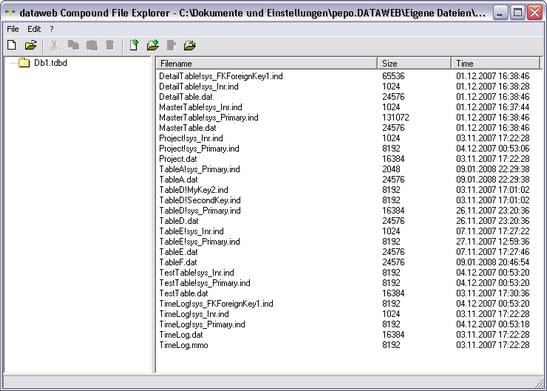This screenshot has width=547, height=391.
Task: Select file TestTable!sys_Inr.ind
Action: point(197,273)
